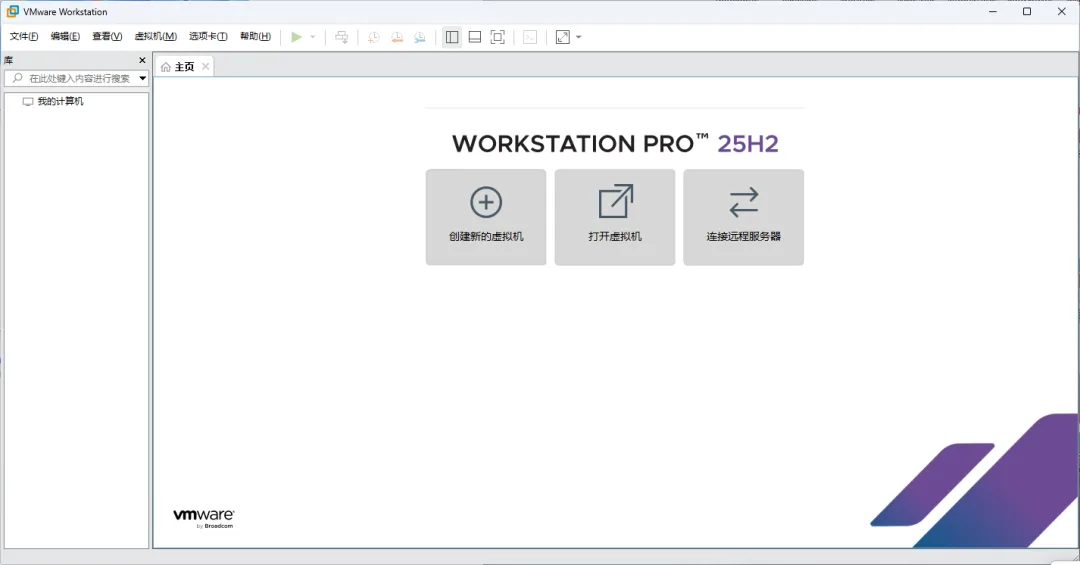Open the stretch display dropdown arrow

point(579,37)
